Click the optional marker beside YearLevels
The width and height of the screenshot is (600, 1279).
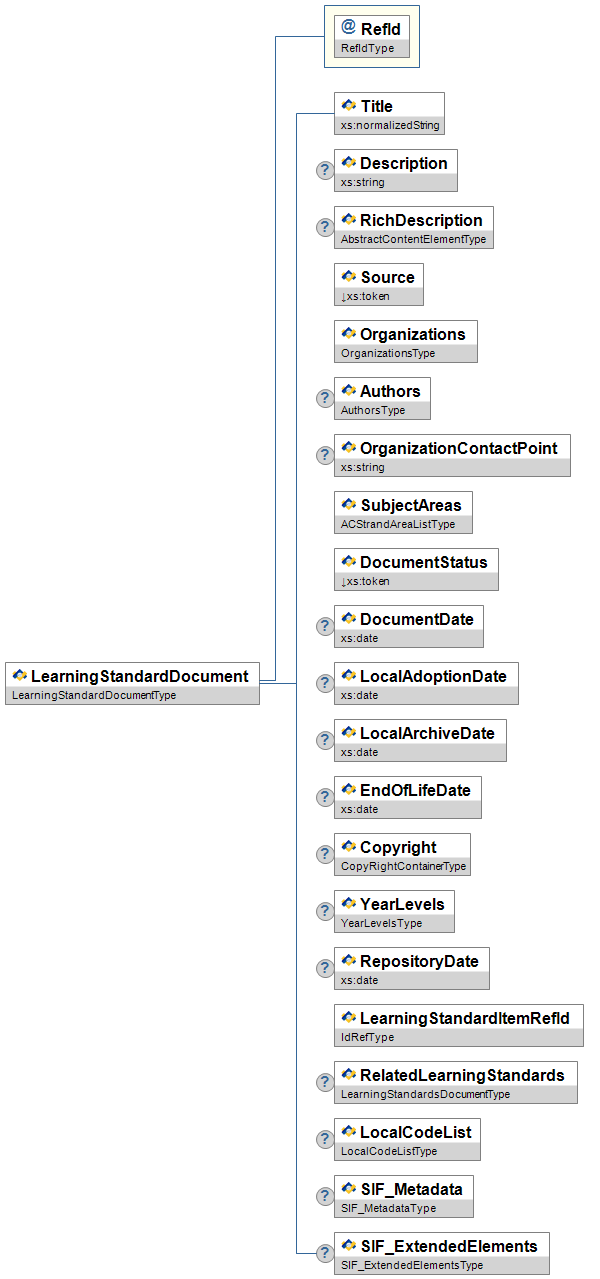tap(324, 911)
